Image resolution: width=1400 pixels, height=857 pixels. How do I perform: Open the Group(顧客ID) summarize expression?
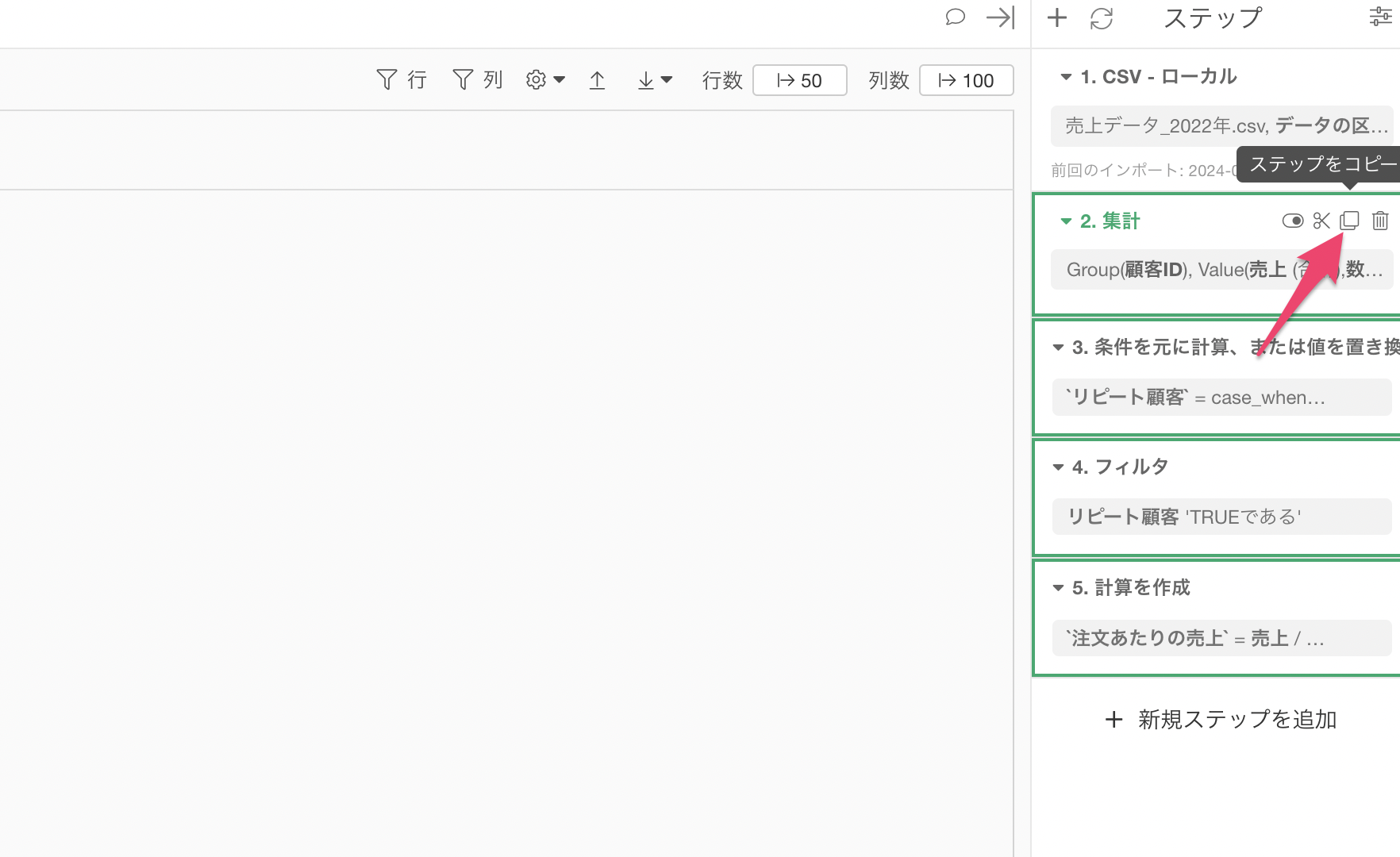coord(1222,270)
